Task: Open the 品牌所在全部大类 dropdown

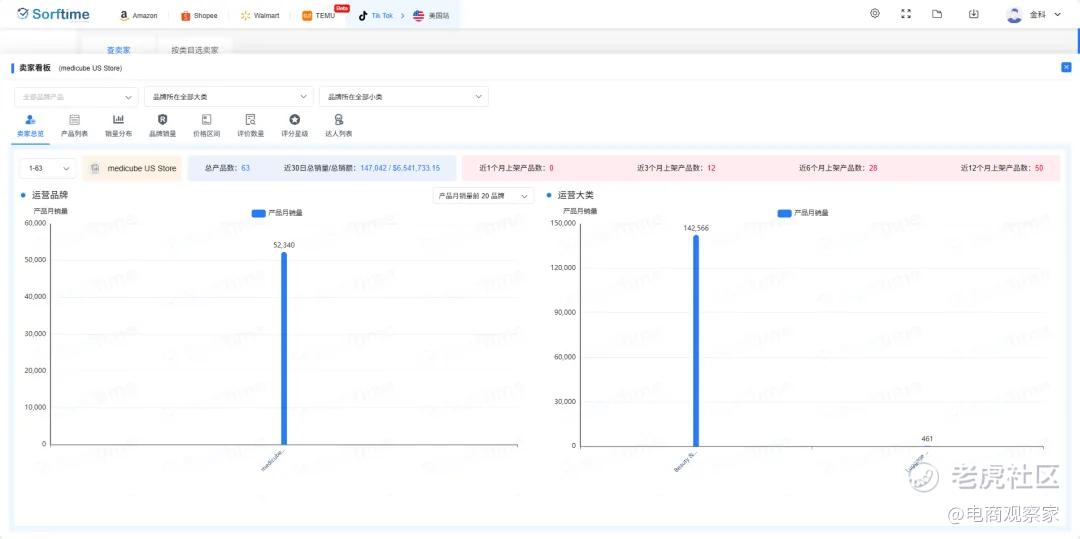Action: [229, 96]
